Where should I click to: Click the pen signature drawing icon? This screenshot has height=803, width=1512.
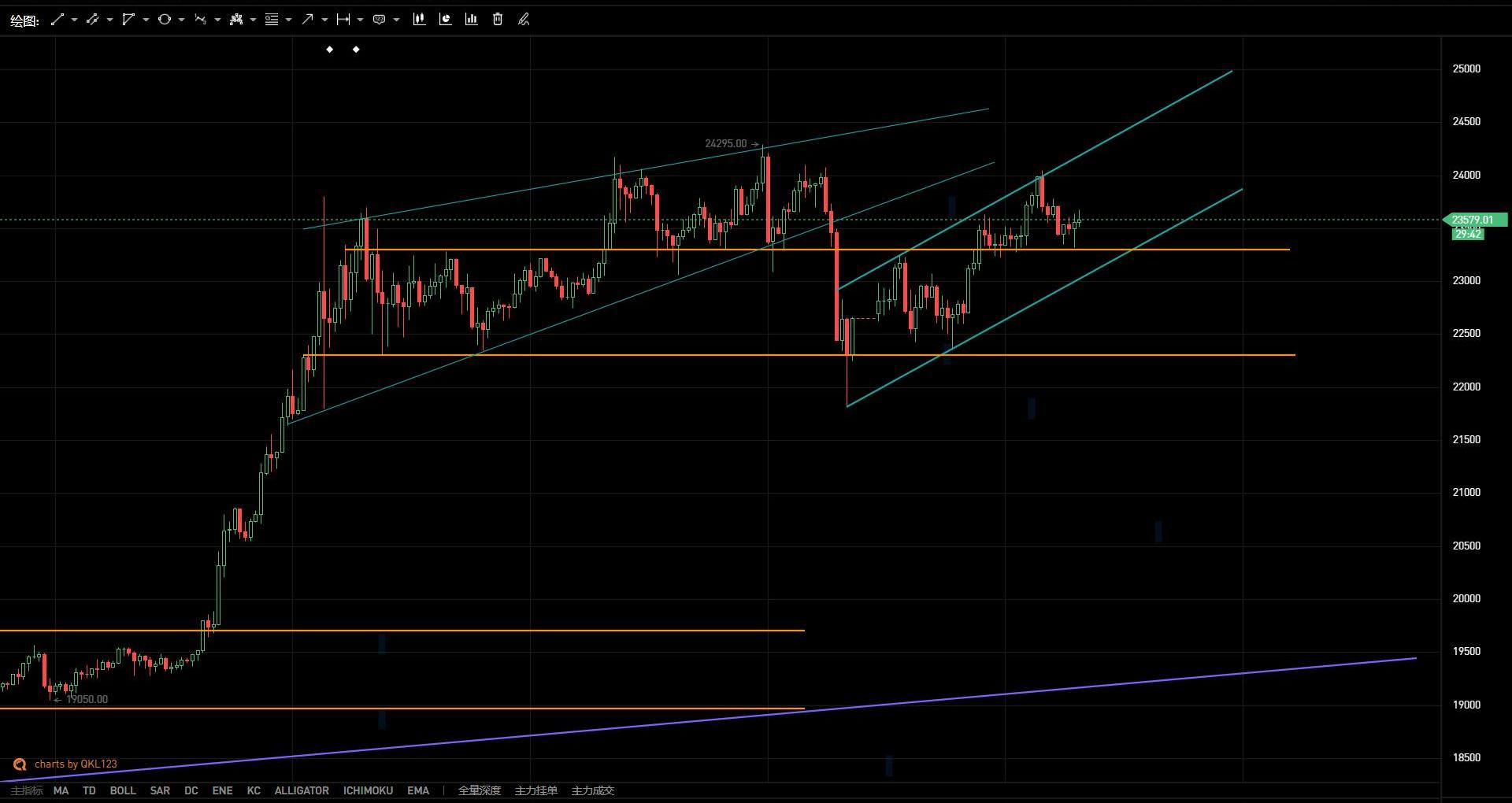[524, 20]
